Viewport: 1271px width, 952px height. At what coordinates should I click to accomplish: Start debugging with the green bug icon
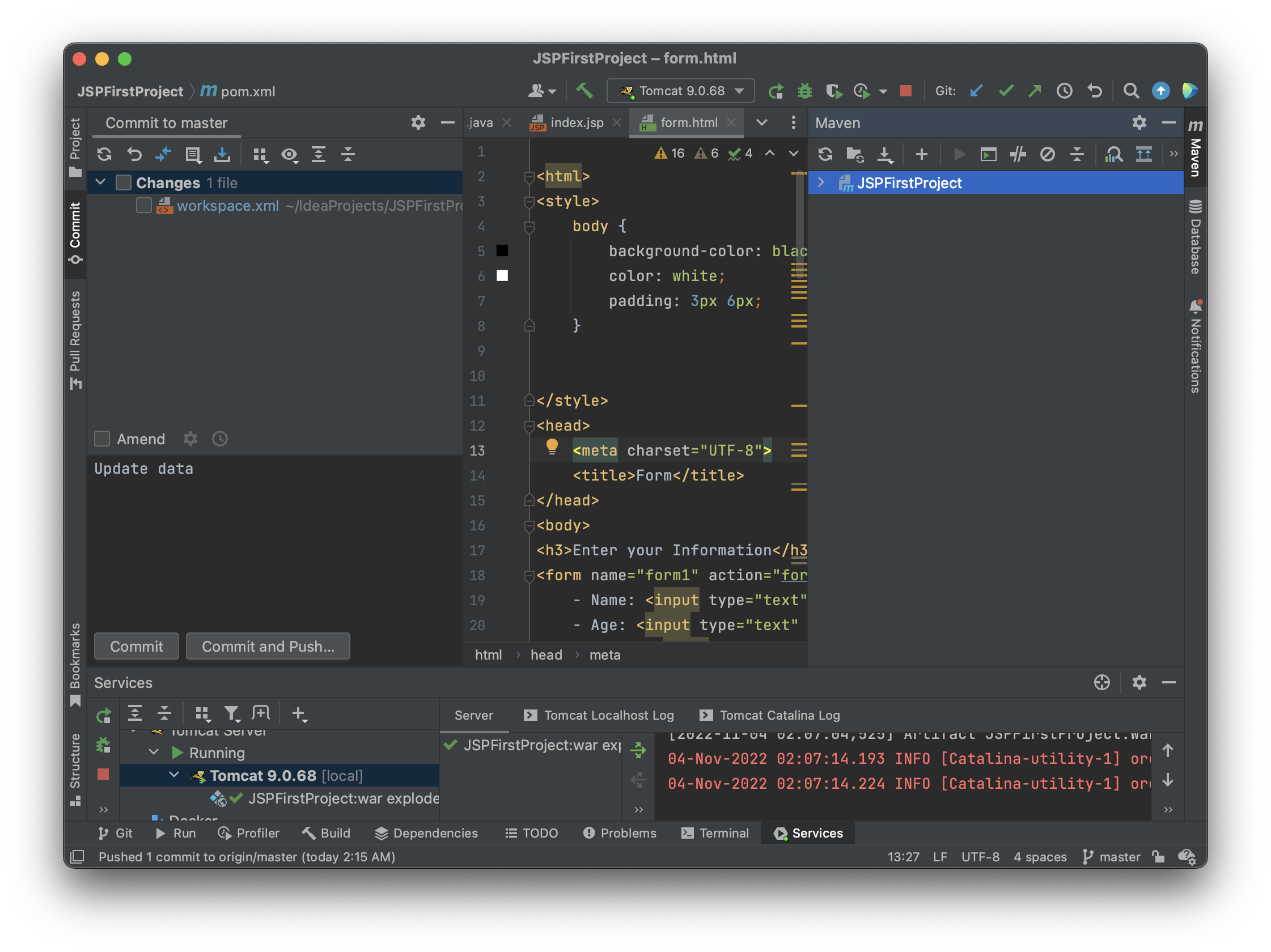point(804,91)
